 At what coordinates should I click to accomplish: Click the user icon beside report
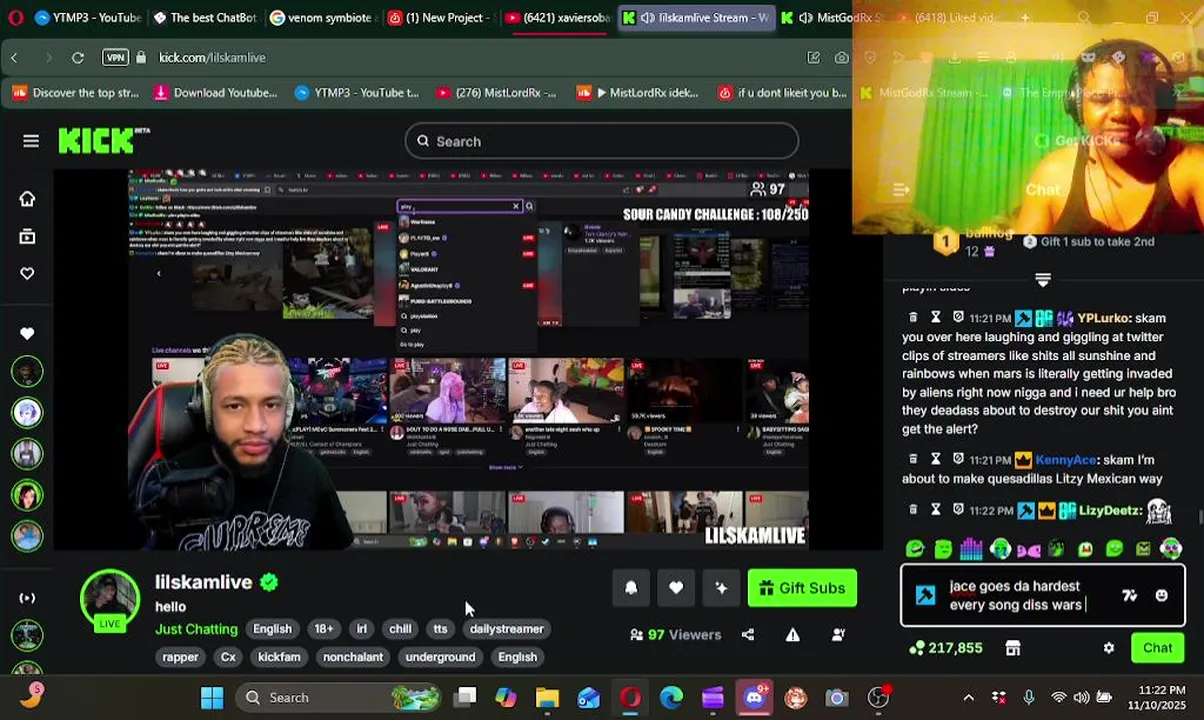(x=838, y=634)
